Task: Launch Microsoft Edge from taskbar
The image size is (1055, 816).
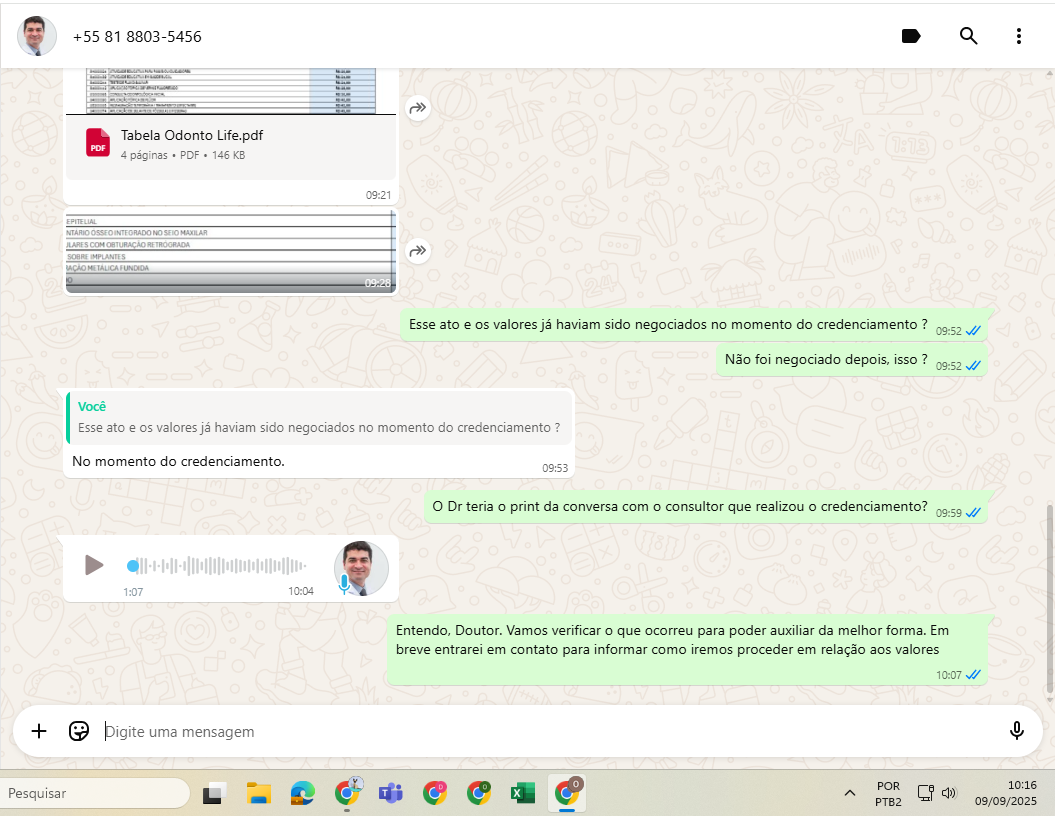Action: [x=302, y=794]
